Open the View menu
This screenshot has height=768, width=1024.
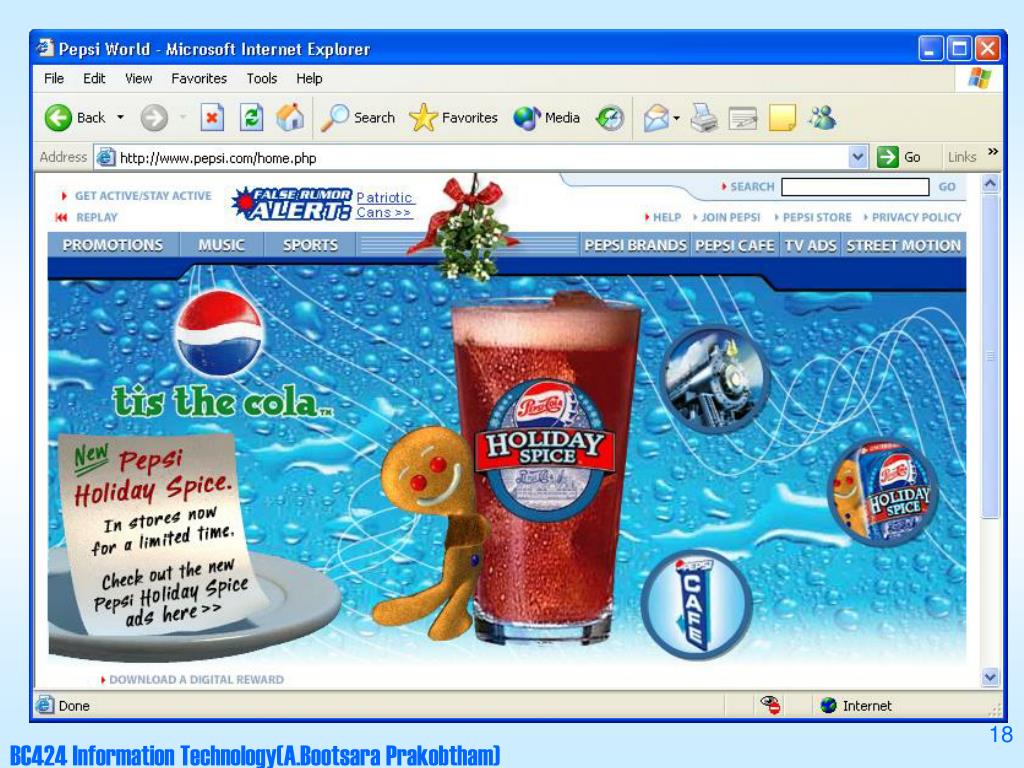coord(138,78)
